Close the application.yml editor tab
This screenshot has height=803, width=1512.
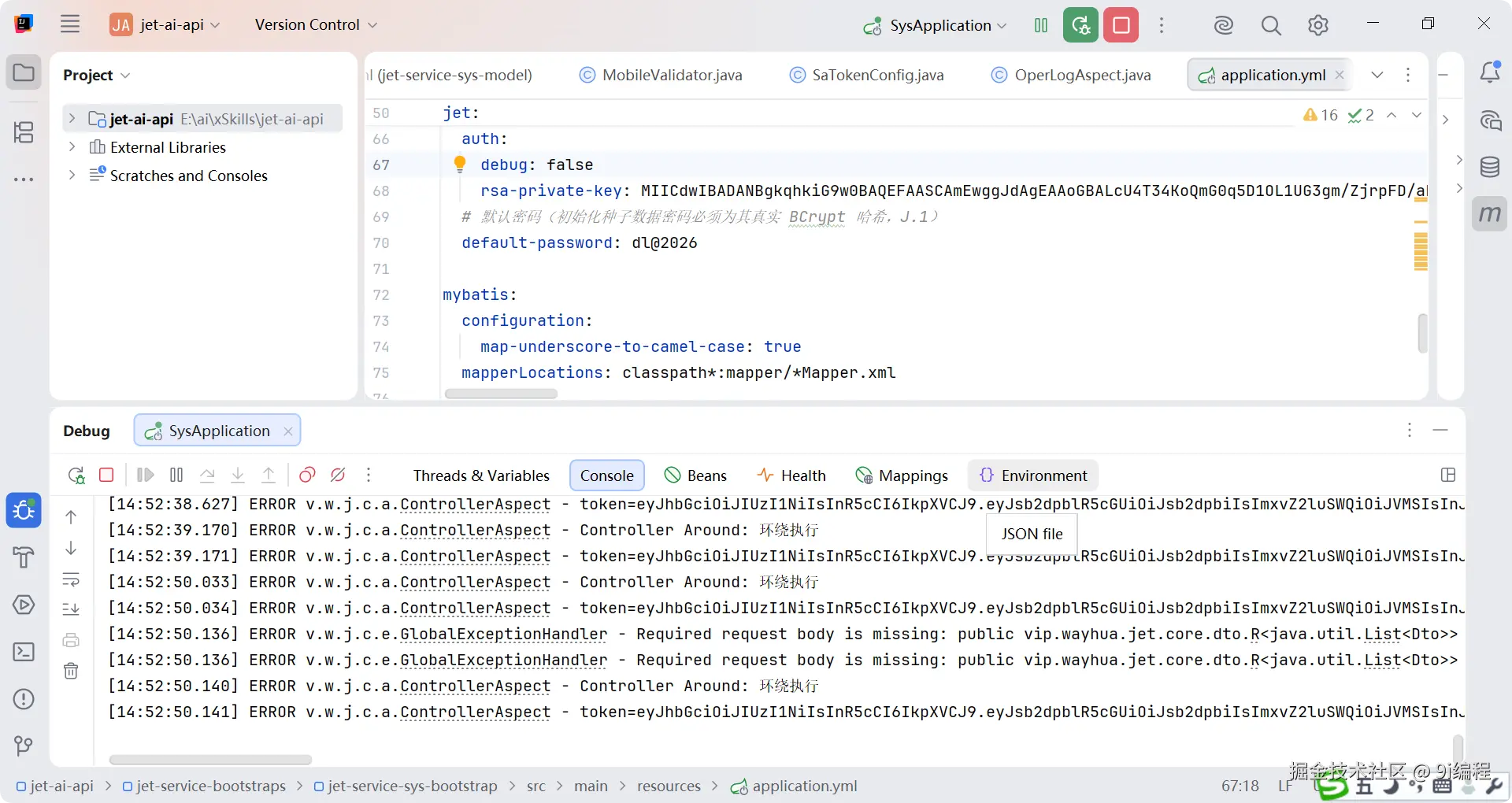(1340, 75)
